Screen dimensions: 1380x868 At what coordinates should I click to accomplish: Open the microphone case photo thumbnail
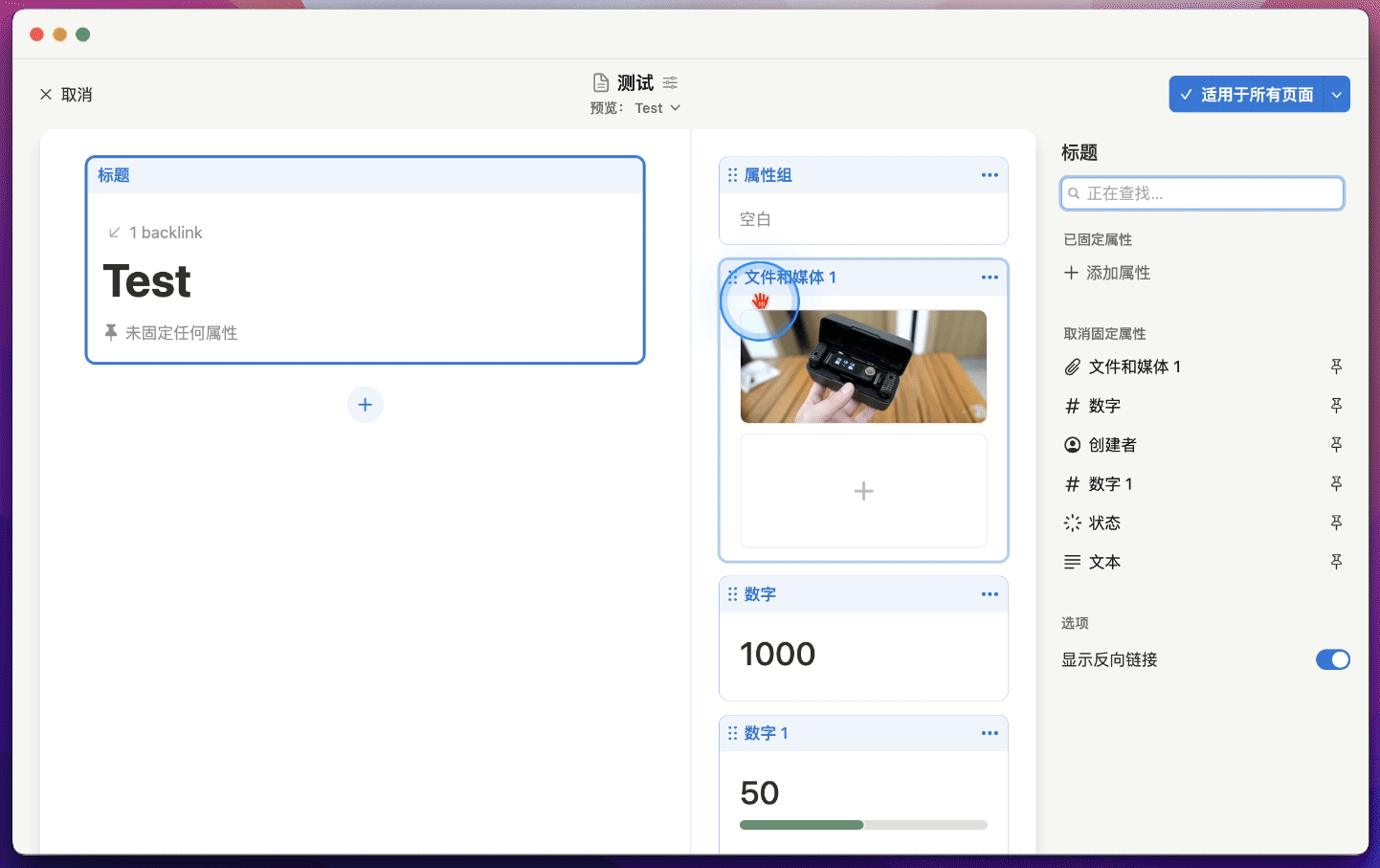pos(863,367)
